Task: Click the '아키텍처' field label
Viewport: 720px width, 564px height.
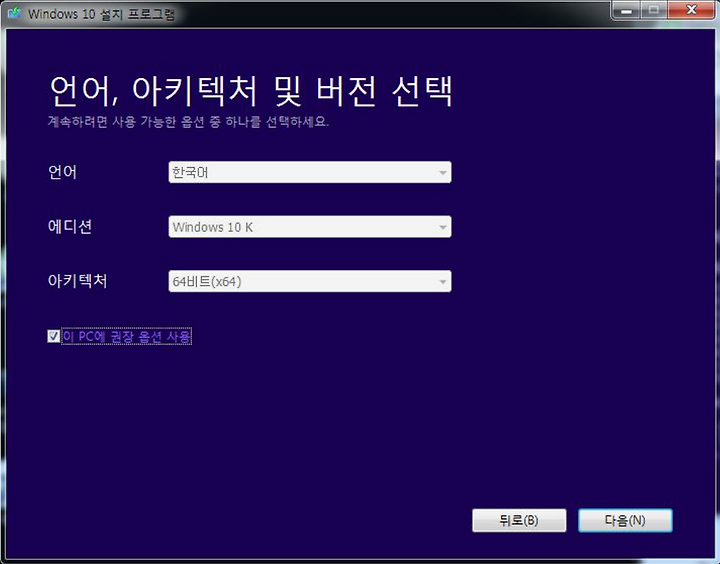Action: coord(78,281)
